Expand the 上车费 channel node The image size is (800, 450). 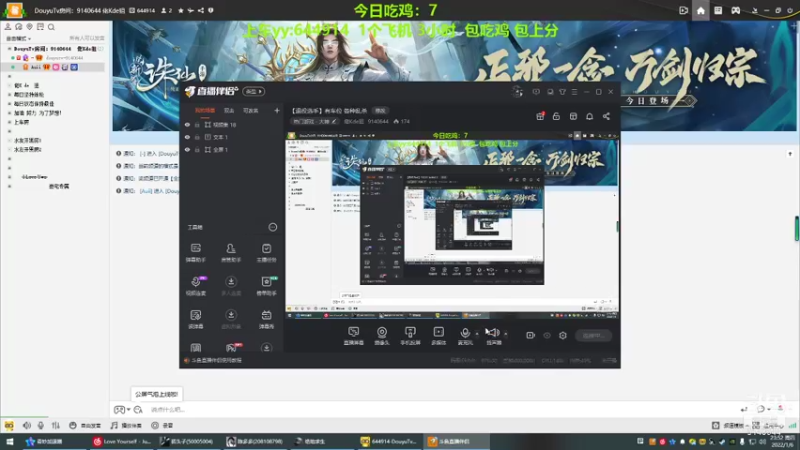[9, 122]
